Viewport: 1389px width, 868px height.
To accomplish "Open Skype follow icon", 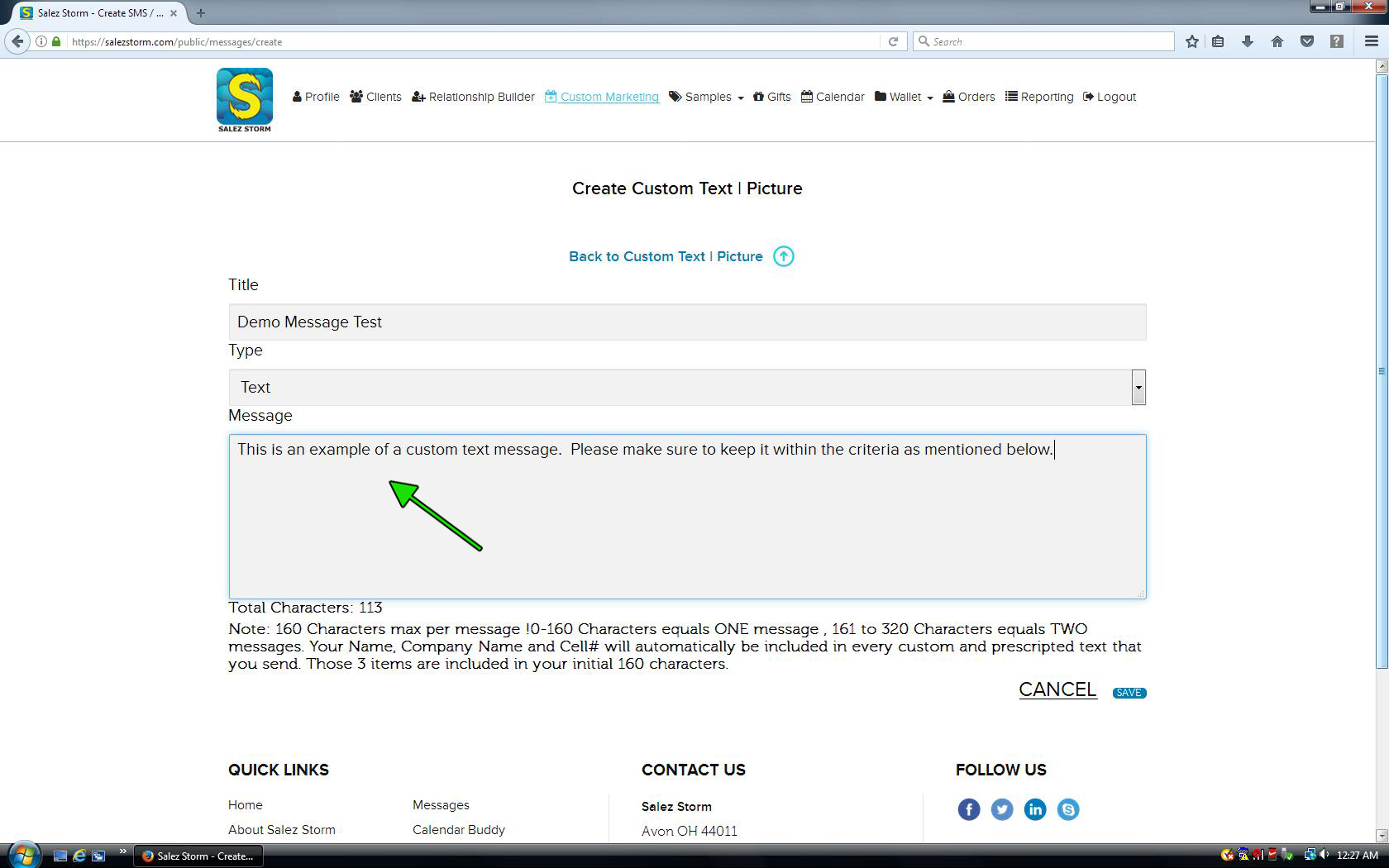I will coord(1067,809).
